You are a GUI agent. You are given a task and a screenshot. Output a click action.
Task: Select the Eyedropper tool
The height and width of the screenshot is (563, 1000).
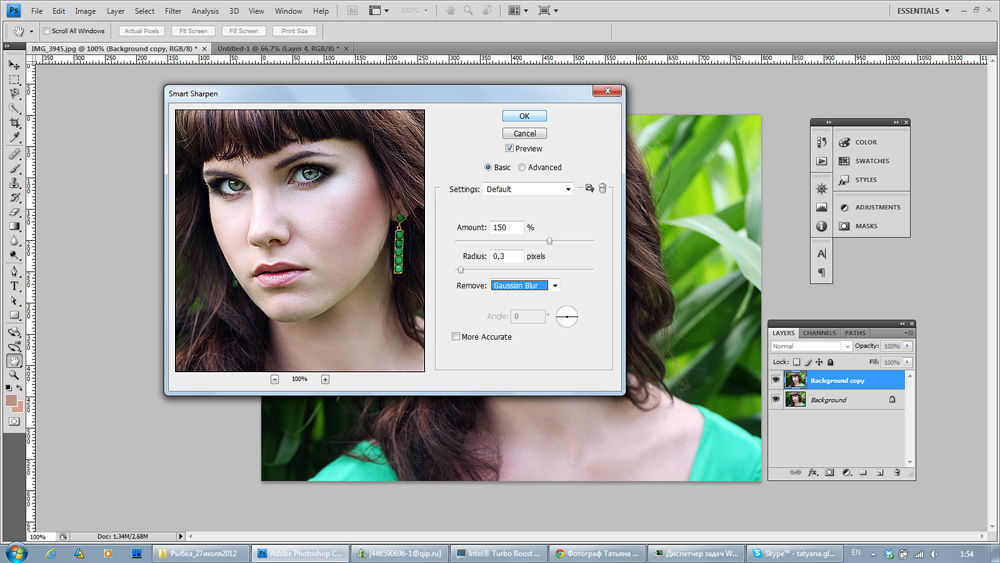coord(14,137)
